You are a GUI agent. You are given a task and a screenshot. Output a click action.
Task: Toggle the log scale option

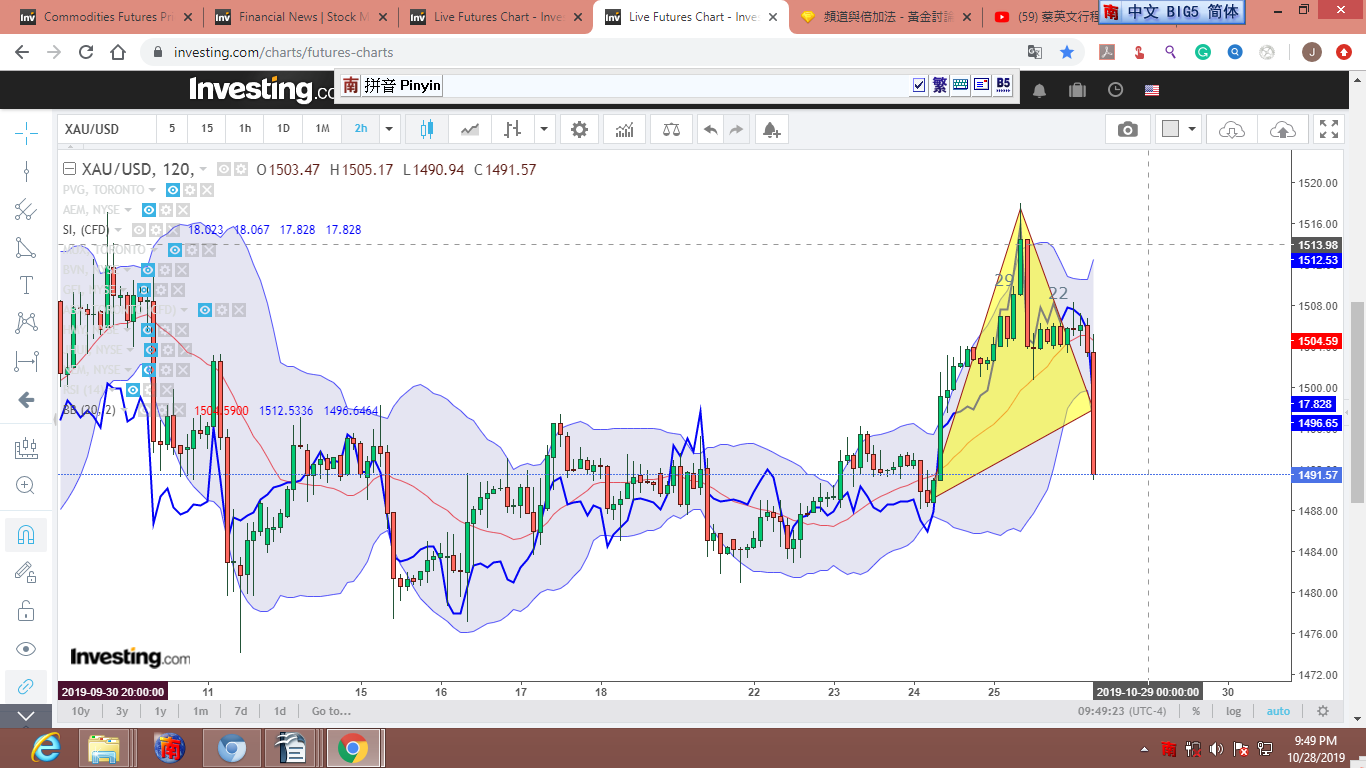click(1234, 711)
